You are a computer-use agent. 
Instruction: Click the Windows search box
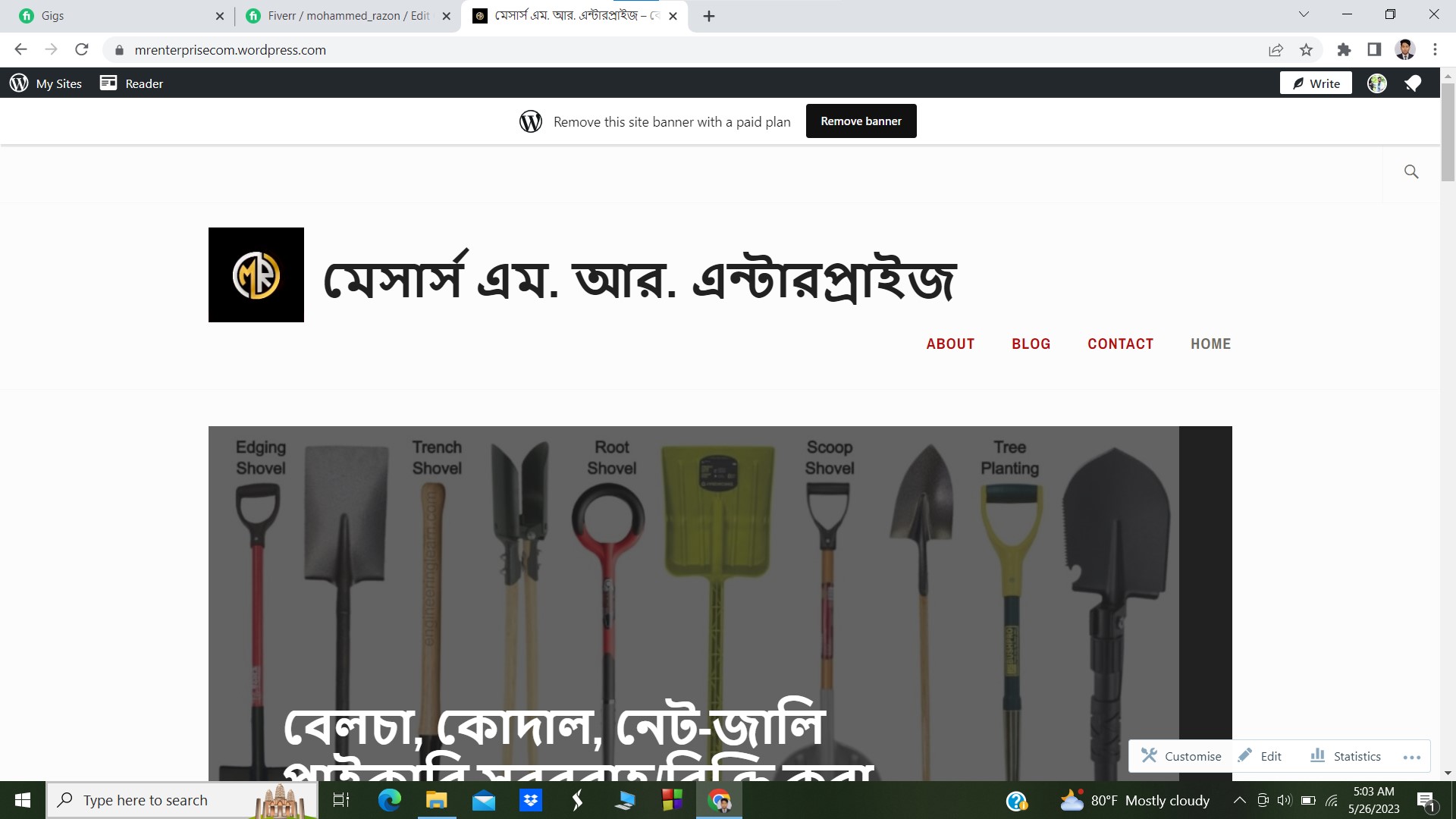click(x=182, y=800)
